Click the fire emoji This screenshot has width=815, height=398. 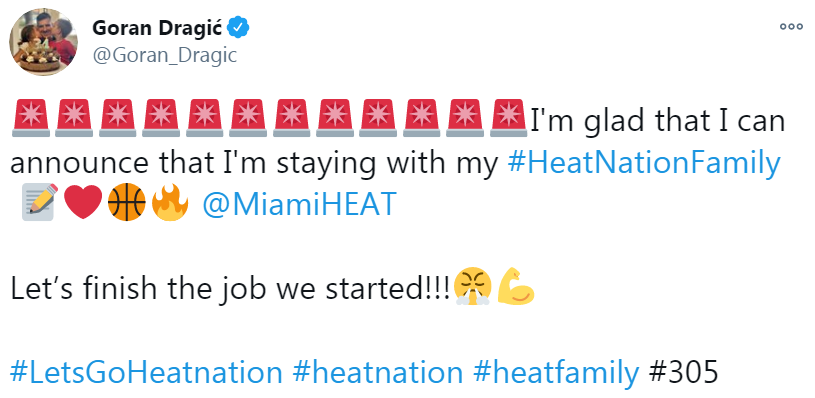click(x=170, y=203)
